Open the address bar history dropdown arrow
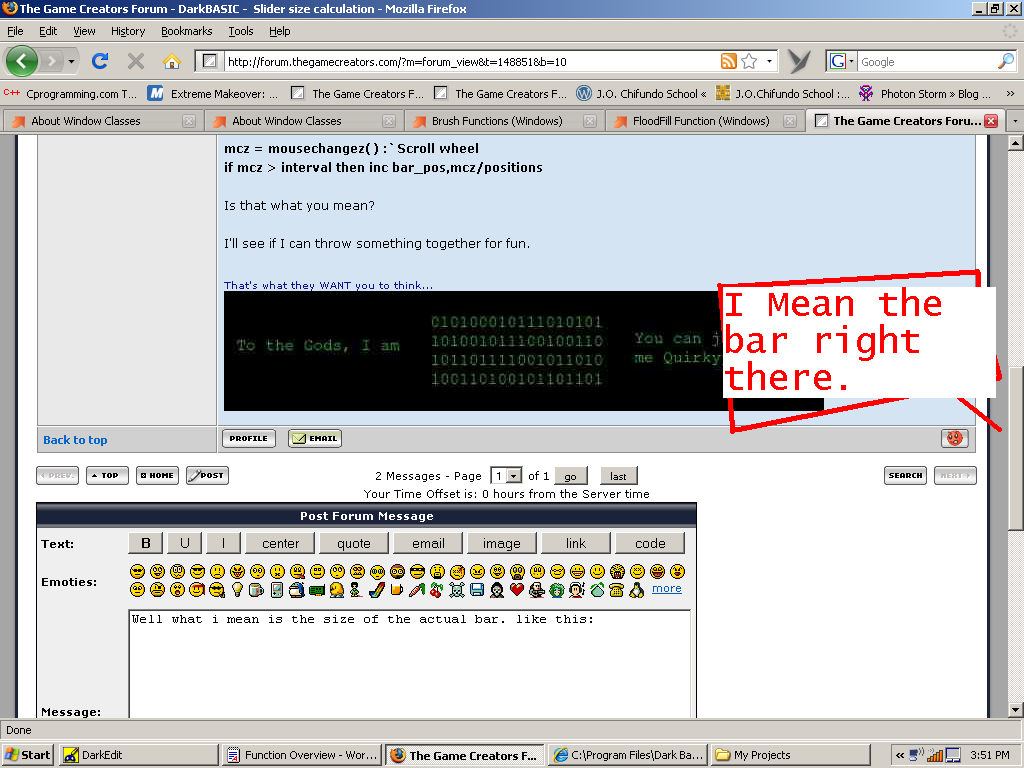 click(770, 61)
